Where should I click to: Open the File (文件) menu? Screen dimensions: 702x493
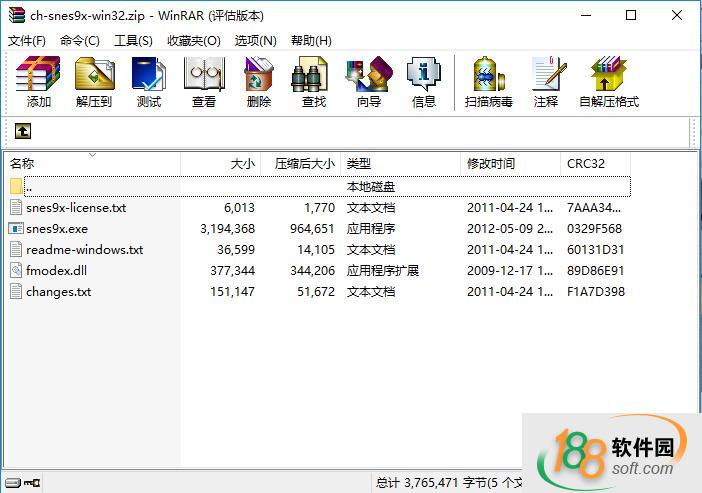27,40
